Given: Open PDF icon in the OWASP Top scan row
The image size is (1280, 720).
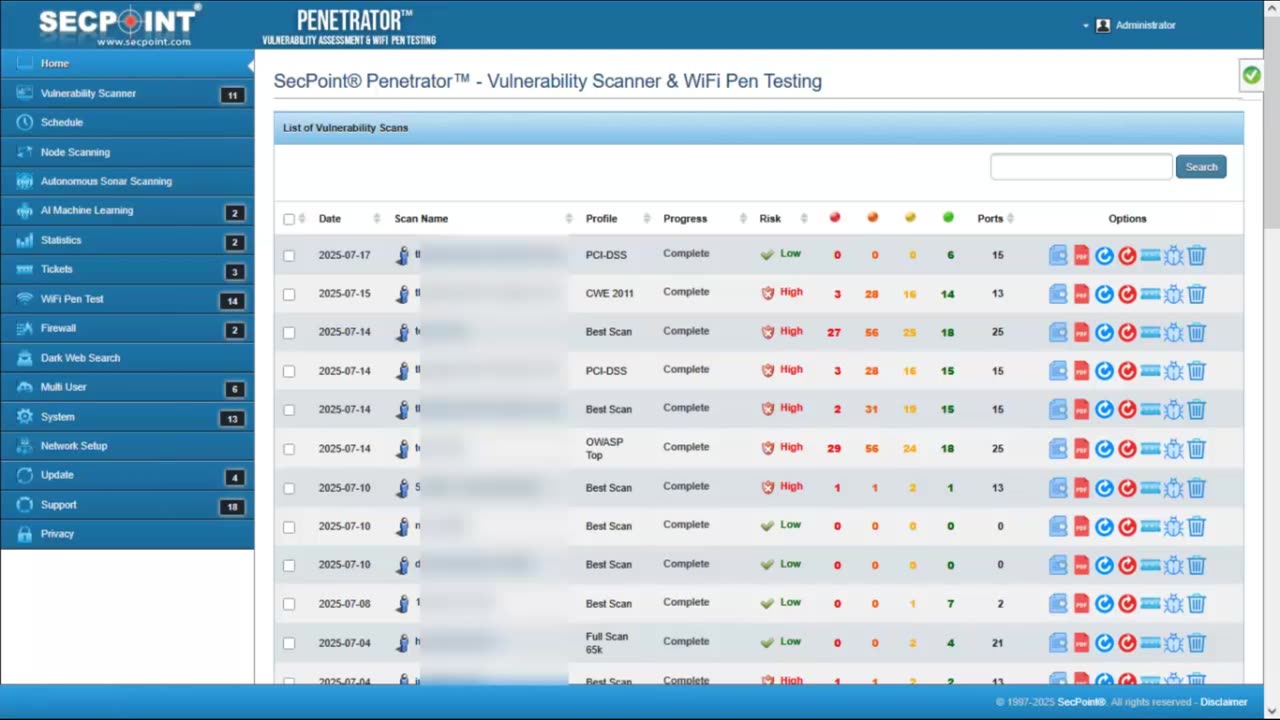Looking at the screenshot, I should click(x=1081, y=449).
